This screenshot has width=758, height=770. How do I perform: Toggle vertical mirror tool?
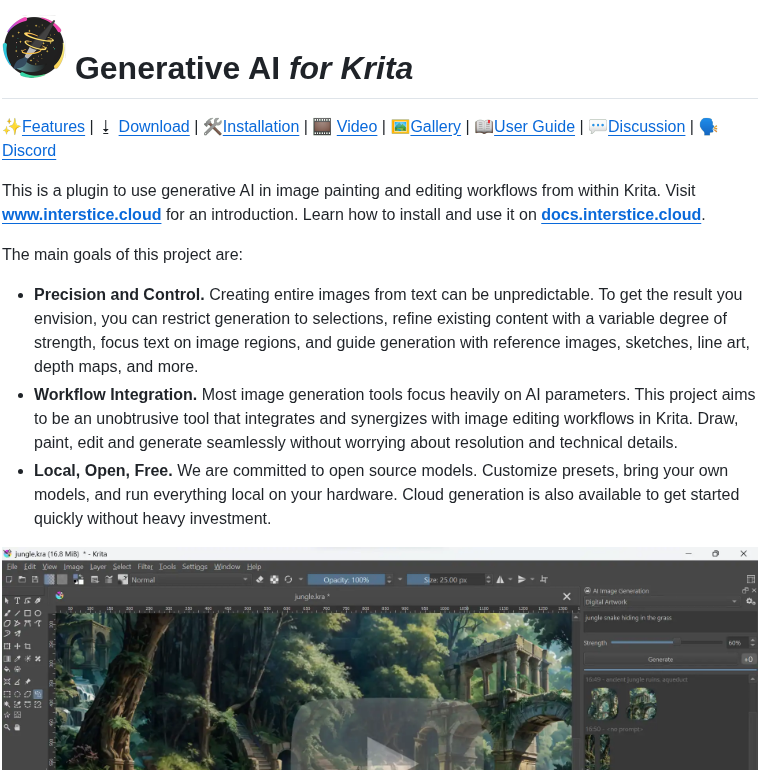522,579
